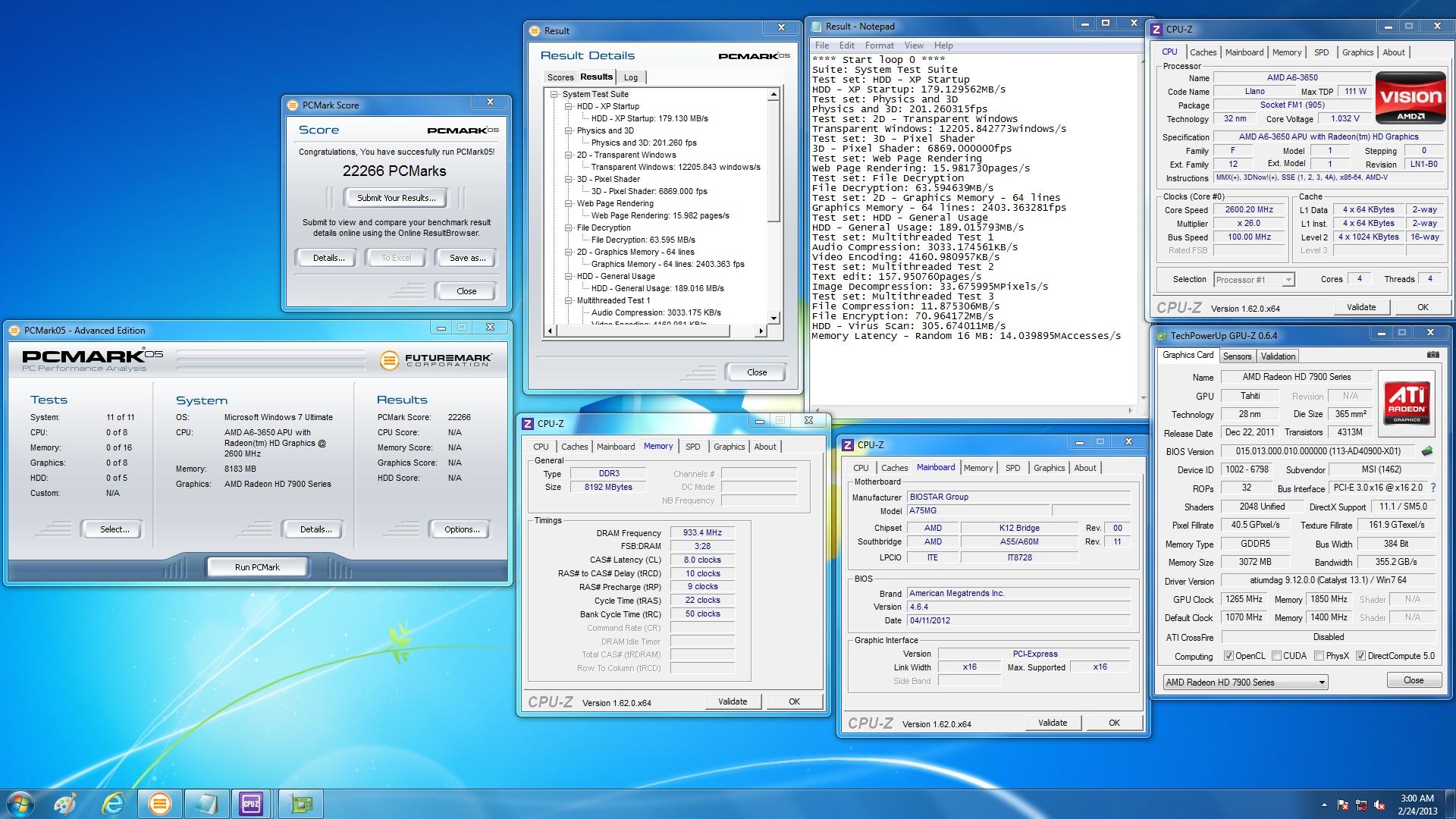Click CPU-Z Memory window title bar icon
Viewport: 1456px width, 819px height.
click(528, 423)
